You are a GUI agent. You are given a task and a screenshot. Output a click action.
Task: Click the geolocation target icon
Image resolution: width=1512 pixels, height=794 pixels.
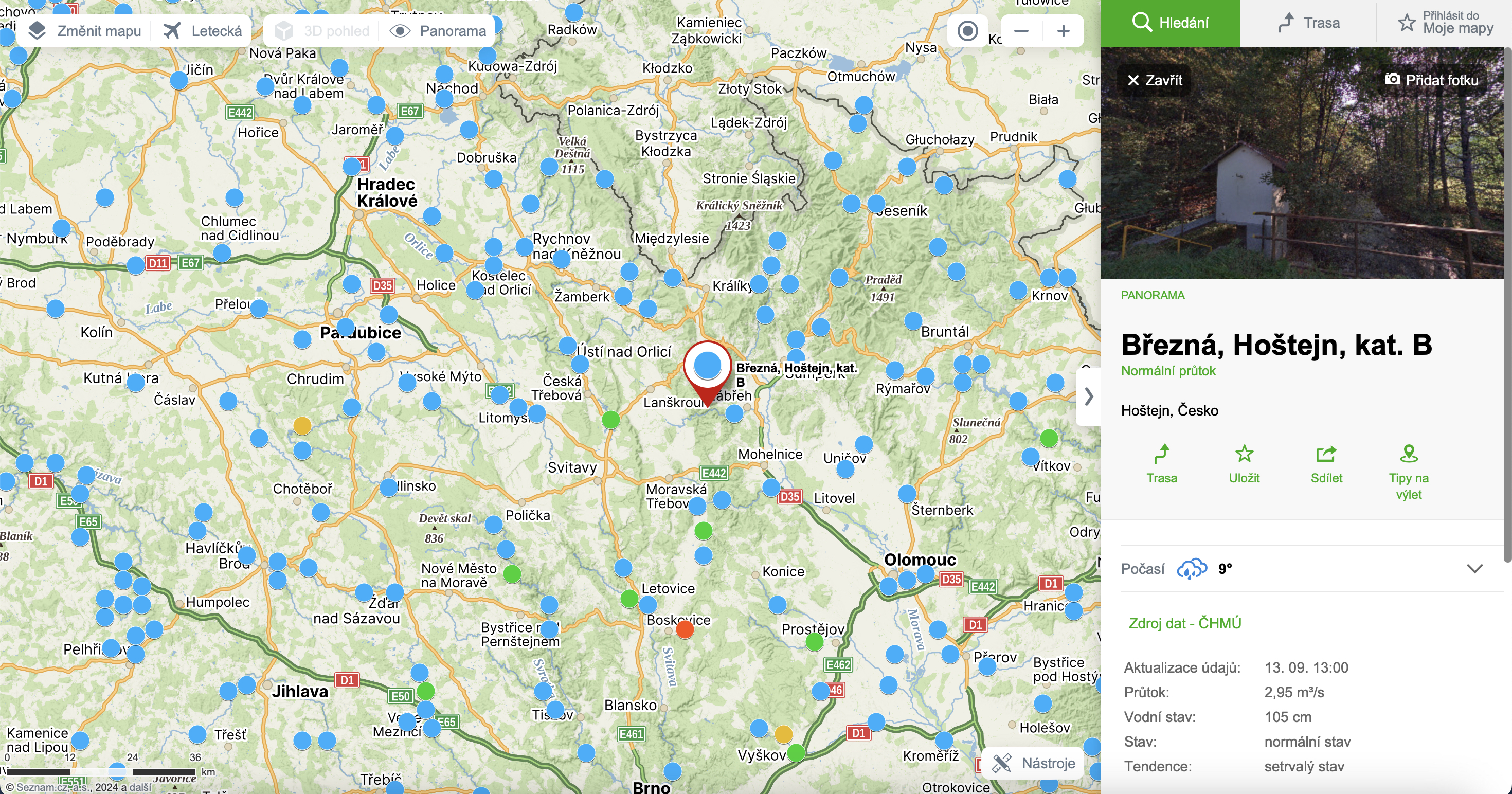pyautogui.click(x=967, y=30)
